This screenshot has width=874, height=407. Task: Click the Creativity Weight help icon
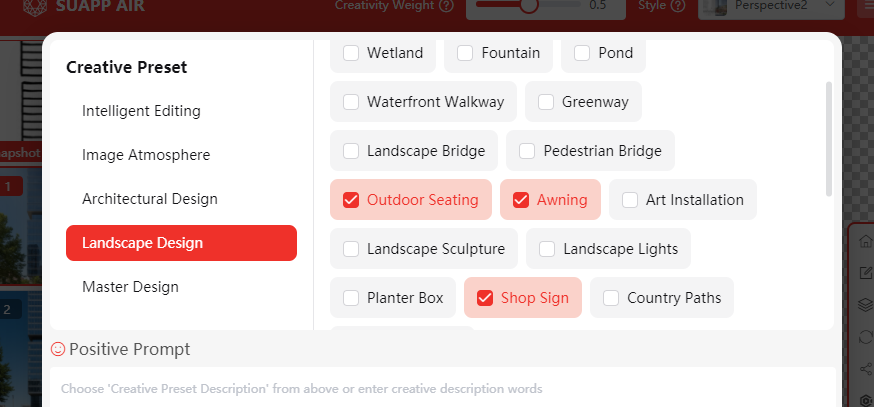click(x=446, y=5)
